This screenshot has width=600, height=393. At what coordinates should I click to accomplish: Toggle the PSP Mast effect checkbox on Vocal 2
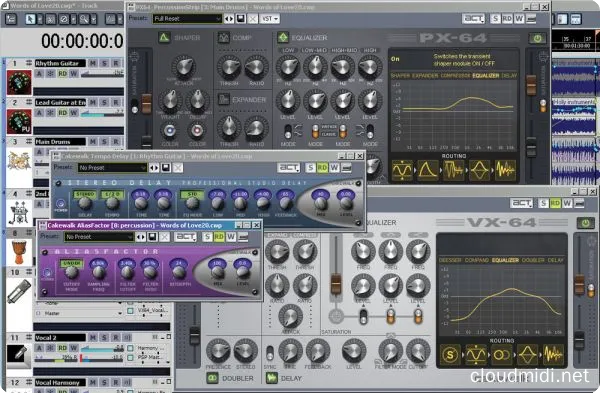click(x=130, y=358)
